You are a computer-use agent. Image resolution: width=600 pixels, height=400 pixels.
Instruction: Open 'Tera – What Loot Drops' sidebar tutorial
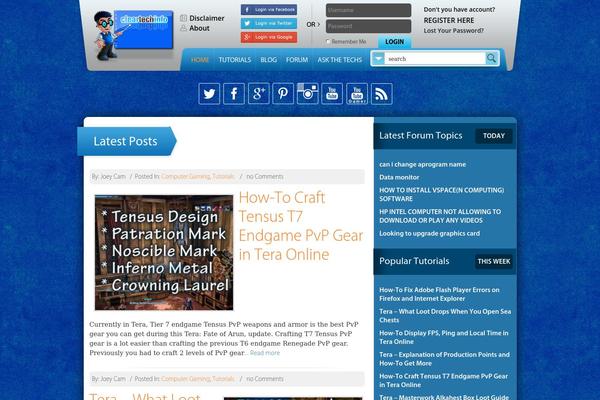445,315
